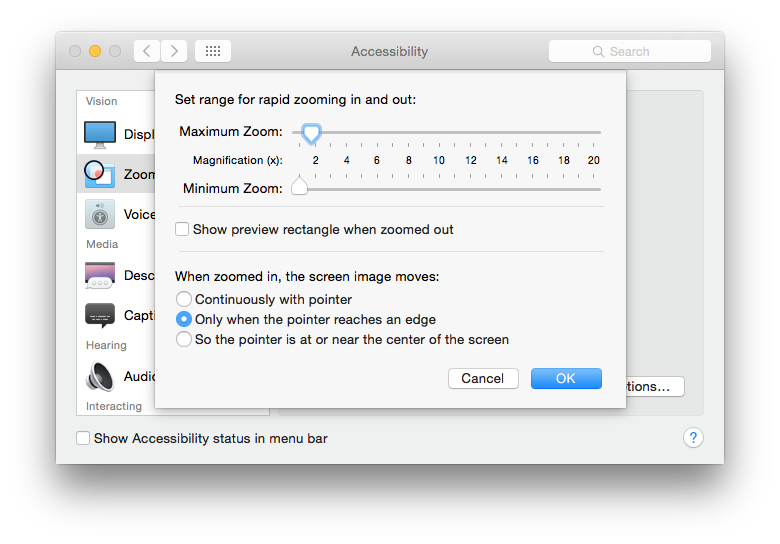Open help with the question mark button
Viewport: 780px width, 544px height.
point(693,438)
